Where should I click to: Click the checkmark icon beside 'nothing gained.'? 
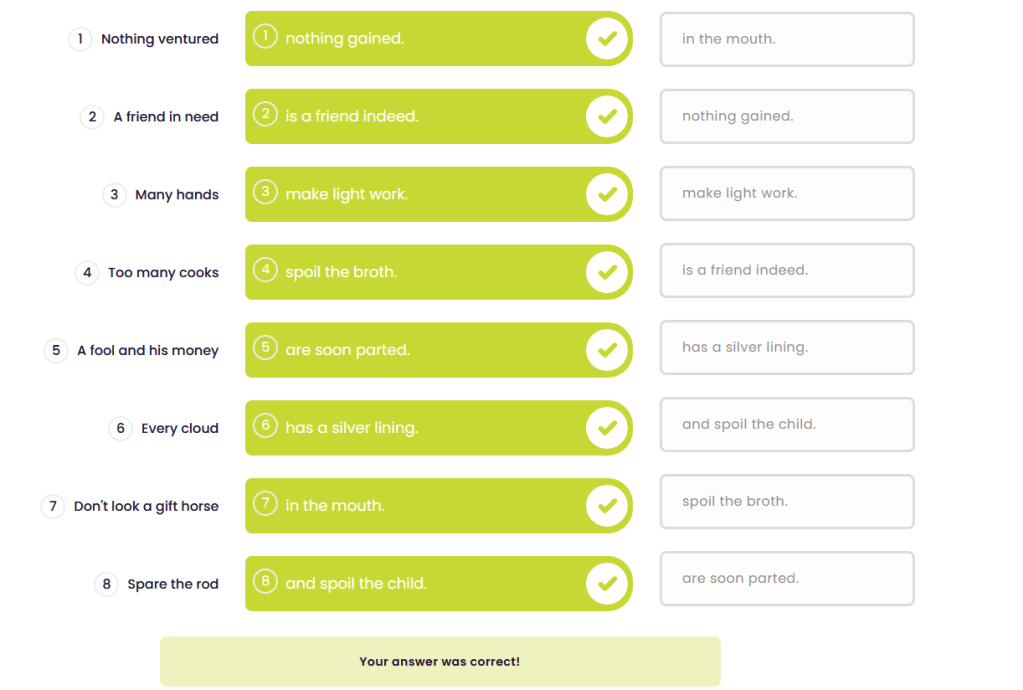pyautogui.click(x=606, y=39)
